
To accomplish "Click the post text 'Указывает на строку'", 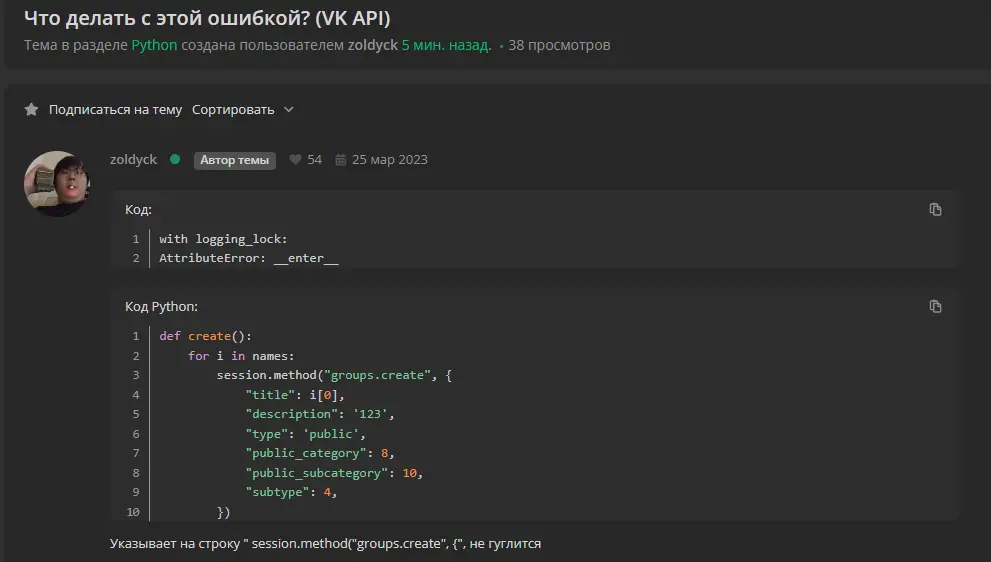I will [x=175, y=544].
